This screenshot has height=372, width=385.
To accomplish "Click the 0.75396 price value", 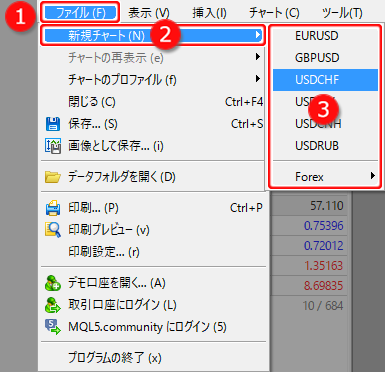I will [x=323, y=226].
